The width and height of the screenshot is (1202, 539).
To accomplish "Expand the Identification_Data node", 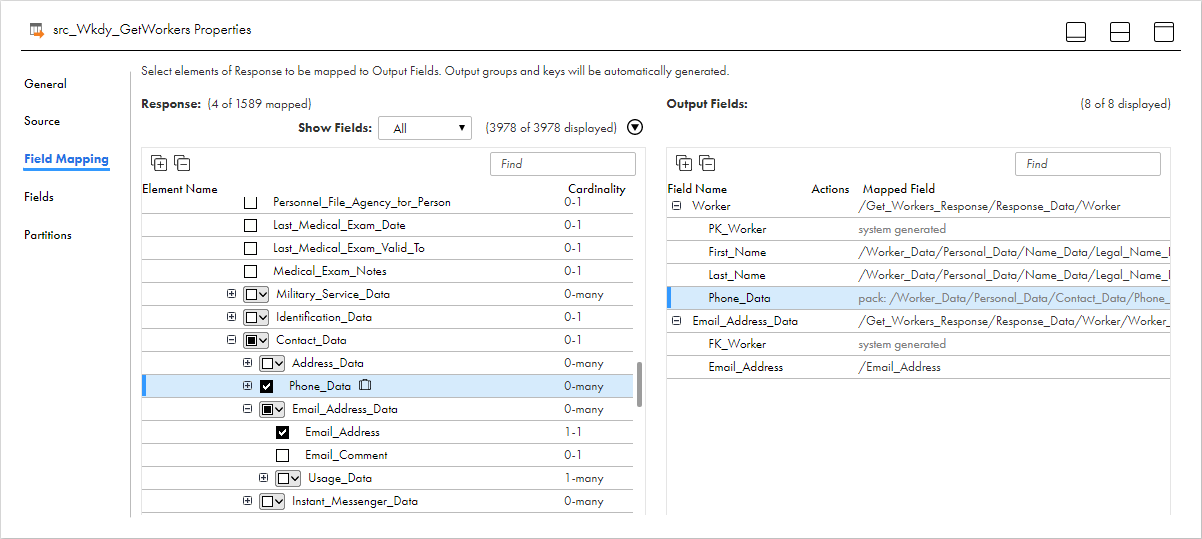I will coord(232,317).
